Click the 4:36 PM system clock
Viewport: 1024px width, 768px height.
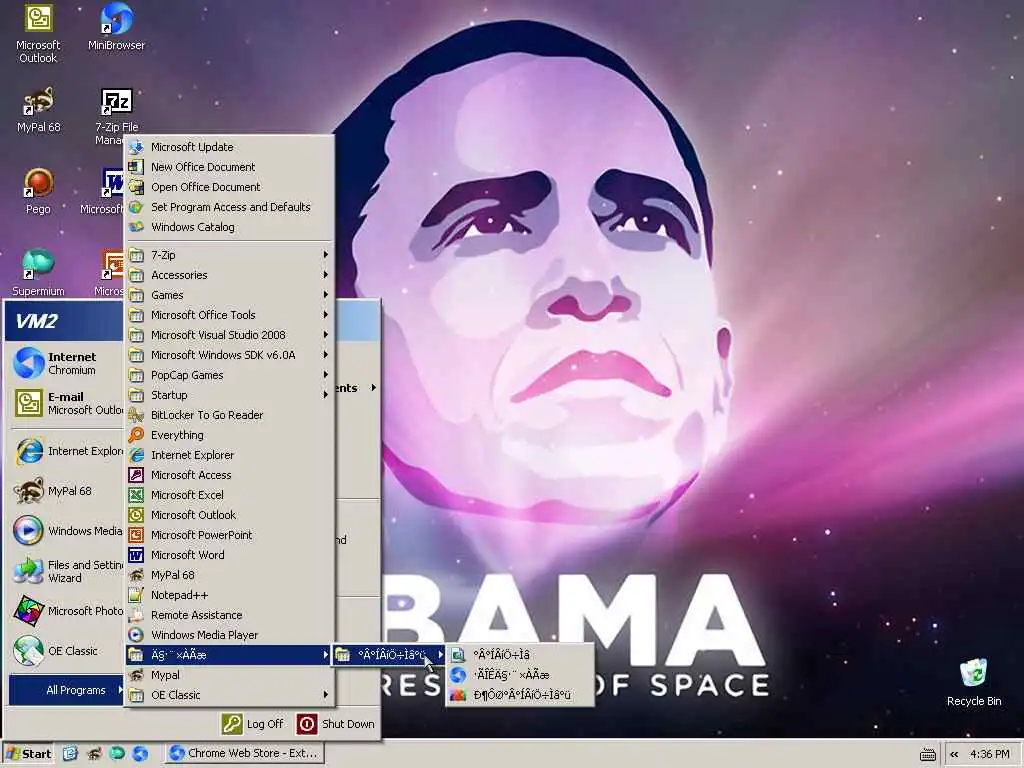tap(989, 754)
